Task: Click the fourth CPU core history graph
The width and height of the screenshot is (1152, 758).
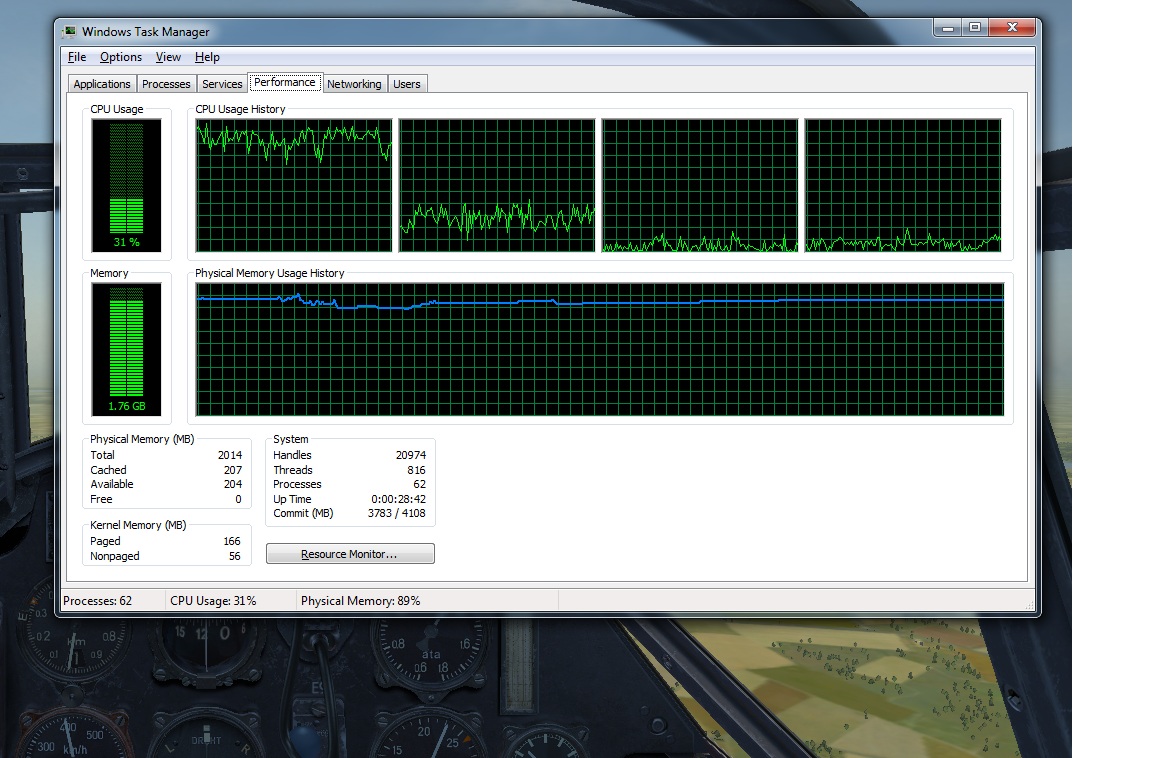Action: pos(903,186)
